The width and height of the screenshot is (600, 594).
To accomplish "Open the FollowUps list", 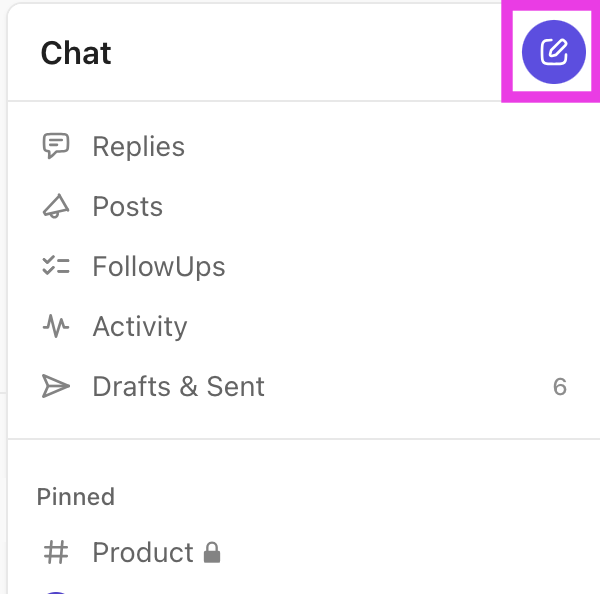I will 158,266.
